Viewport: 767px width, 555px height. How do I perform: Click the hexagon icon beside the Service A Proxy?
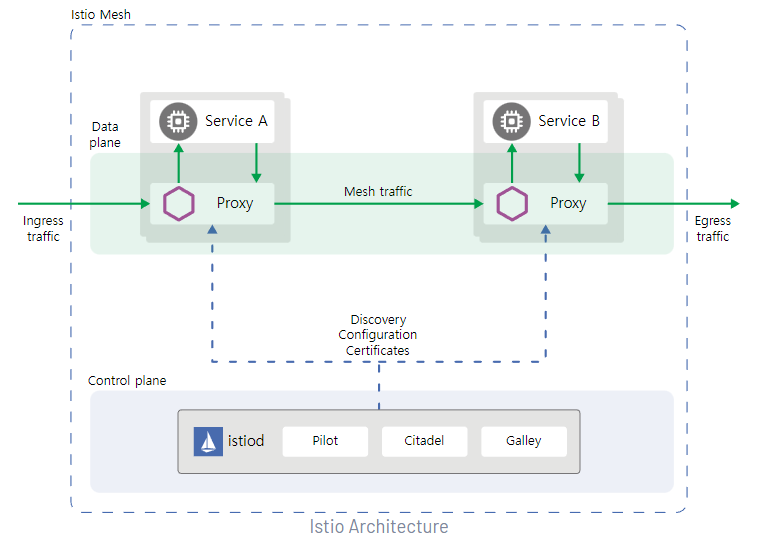tap(179, 203)
